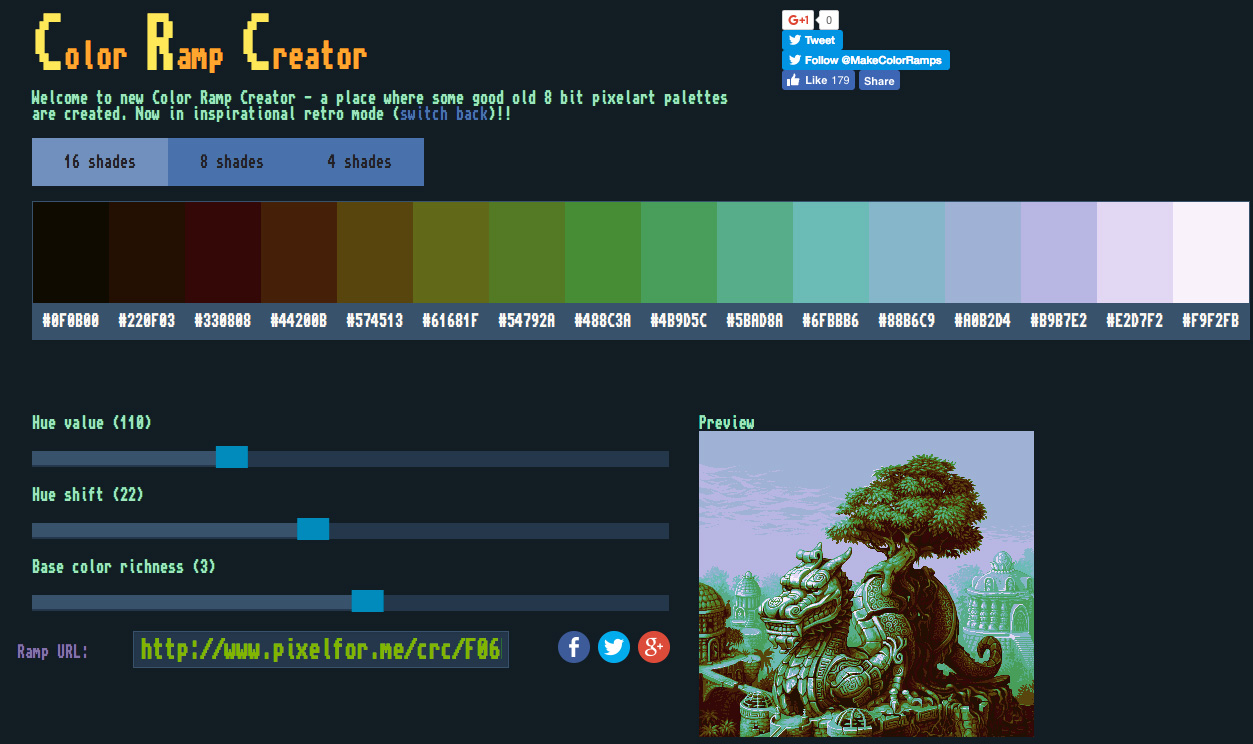
Task: Select the 16 shades tab
Action: tap(100, 162)
